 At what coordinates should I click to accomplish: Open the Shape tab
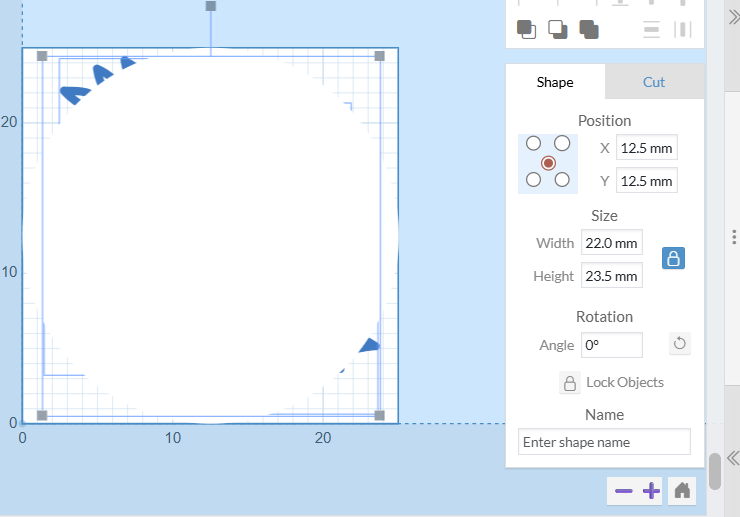tap(555, 82)
